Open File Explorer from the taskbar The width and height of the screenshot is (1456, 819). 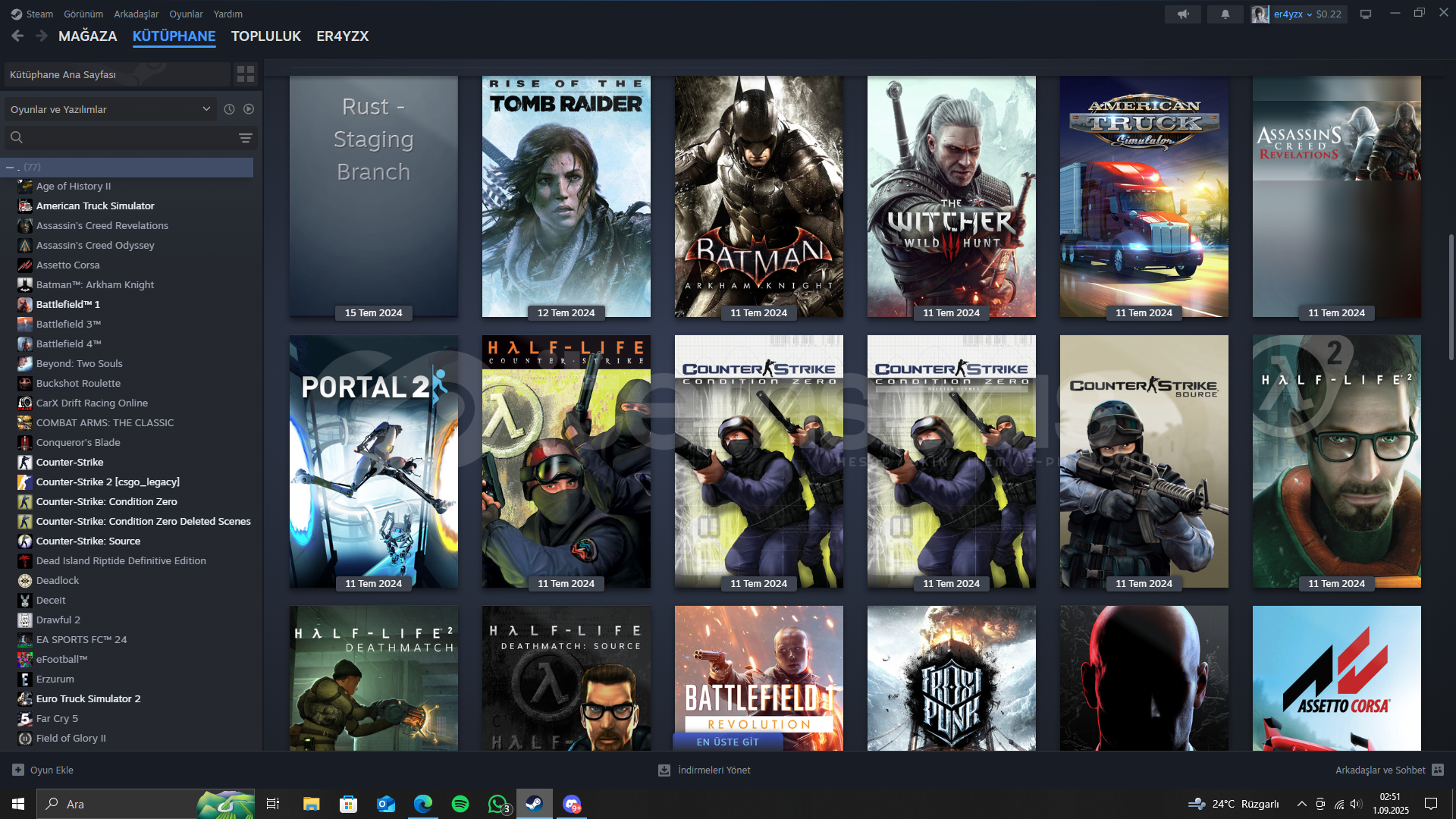(x=311, y=804)
